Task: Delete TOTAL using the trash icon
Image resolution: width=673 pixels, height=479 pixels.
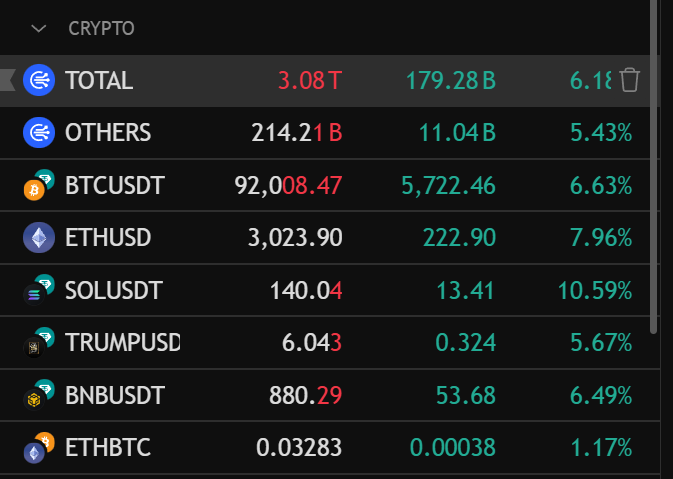Action: pos(629,80)
